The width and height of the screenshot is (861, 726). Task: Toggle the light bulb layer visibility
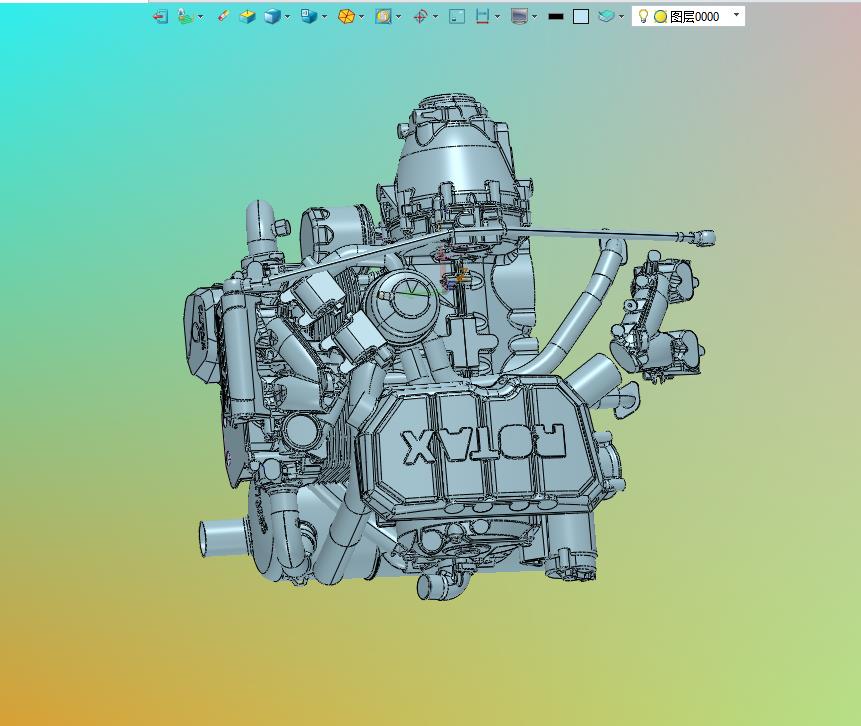click(644, 16)
